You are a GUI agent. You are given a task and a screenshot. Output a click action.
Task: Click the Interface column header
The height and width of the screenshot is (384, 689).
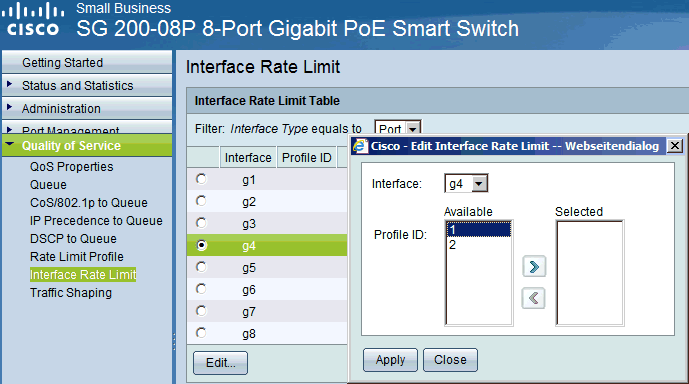(248, 158)
